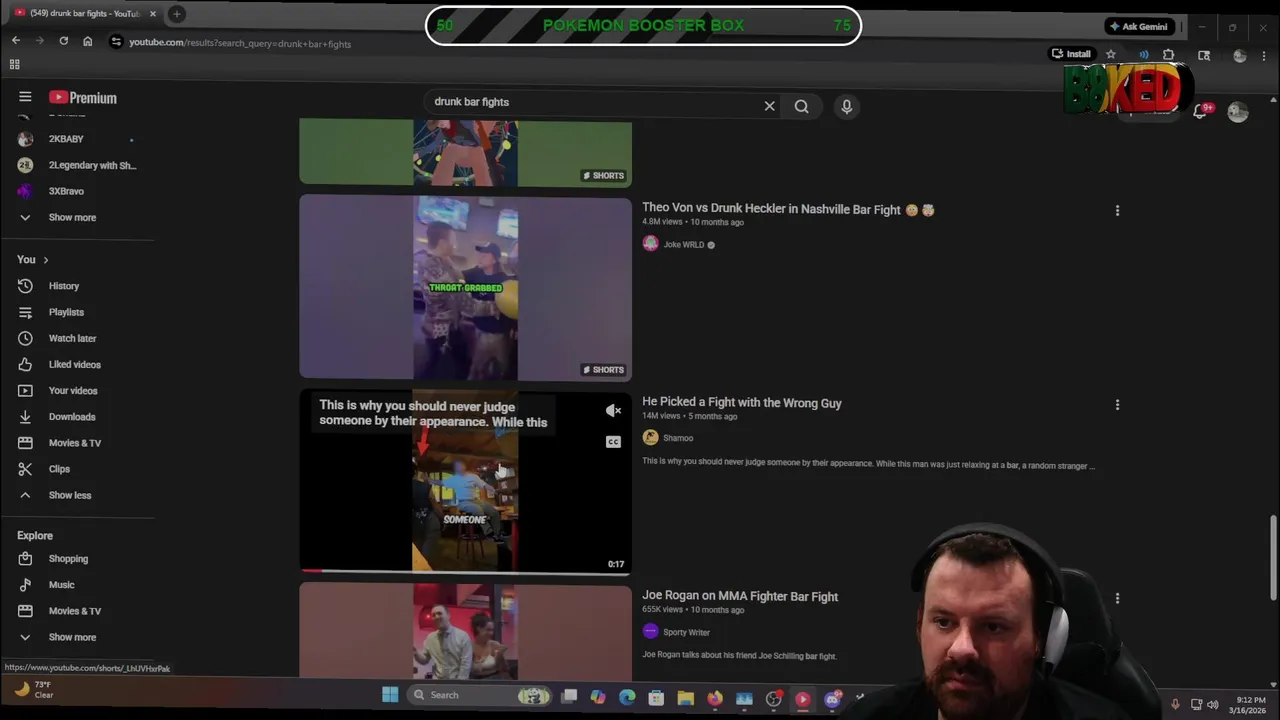Open the browser home page
This screenshot has height=720, width=1280.
pos(88,41)
